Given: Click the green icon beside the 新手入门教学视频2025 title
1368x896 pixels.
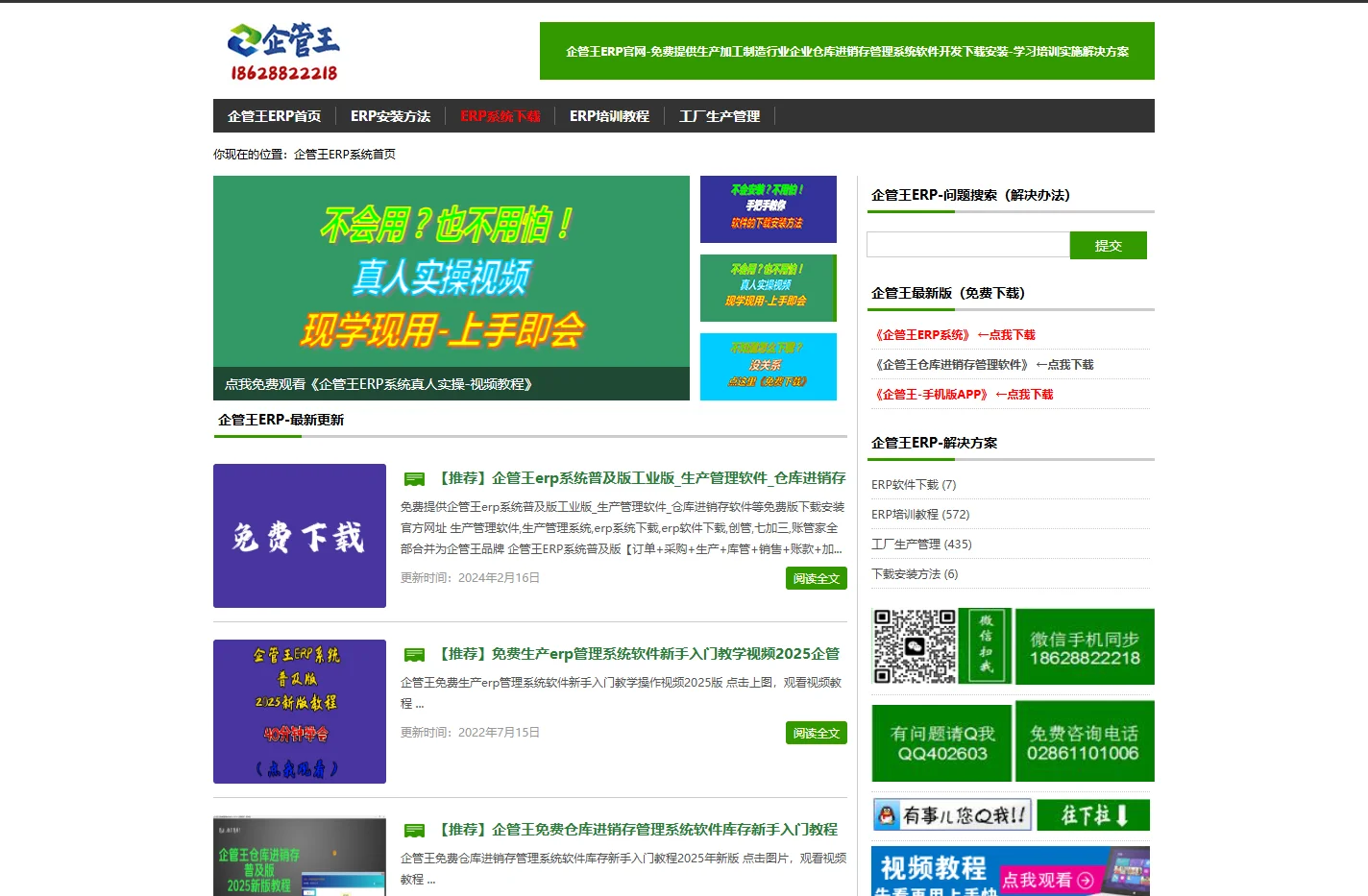Looking at the screenshot, I should click(x=415, y=655).
